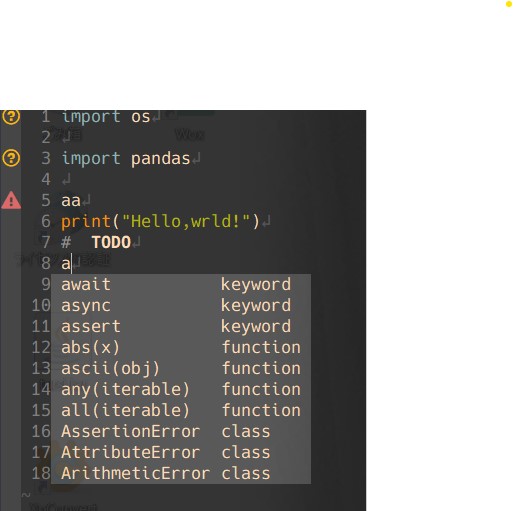Click 'import os' on line 1
The image size is (513, 511).
[x=106, y=117]
